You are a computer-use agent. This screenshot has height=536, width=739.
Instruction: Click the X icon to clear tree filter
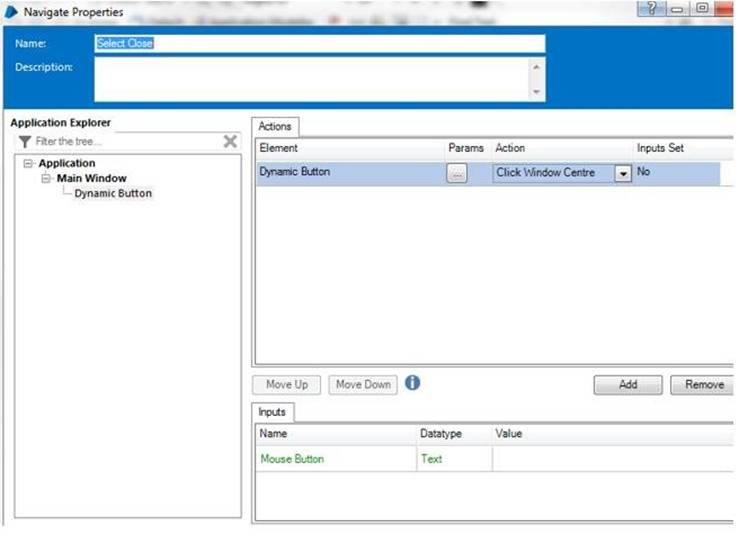click(229, 142)
